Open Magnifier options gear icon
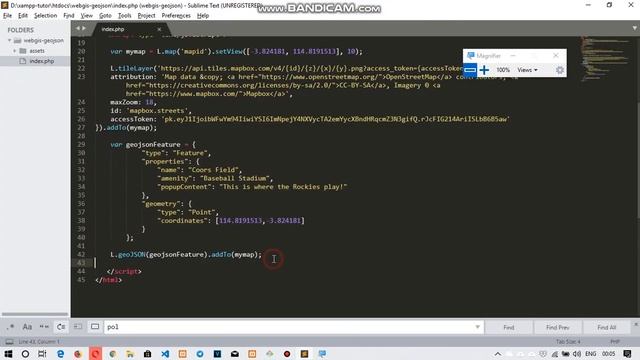The height and width of the screenshot is (360, 640). (x=560, y=70)
